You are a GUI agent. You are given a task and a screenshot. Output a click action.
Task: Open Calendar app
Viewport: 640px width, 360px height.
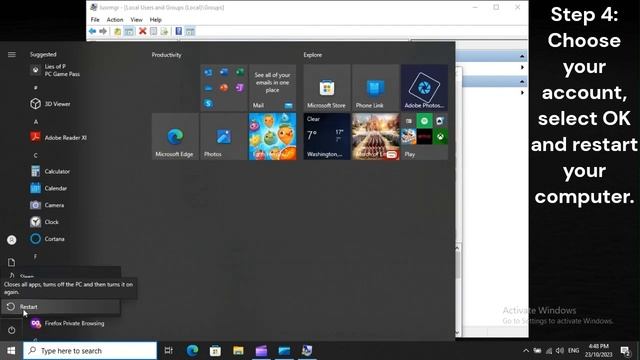(49, 188)
